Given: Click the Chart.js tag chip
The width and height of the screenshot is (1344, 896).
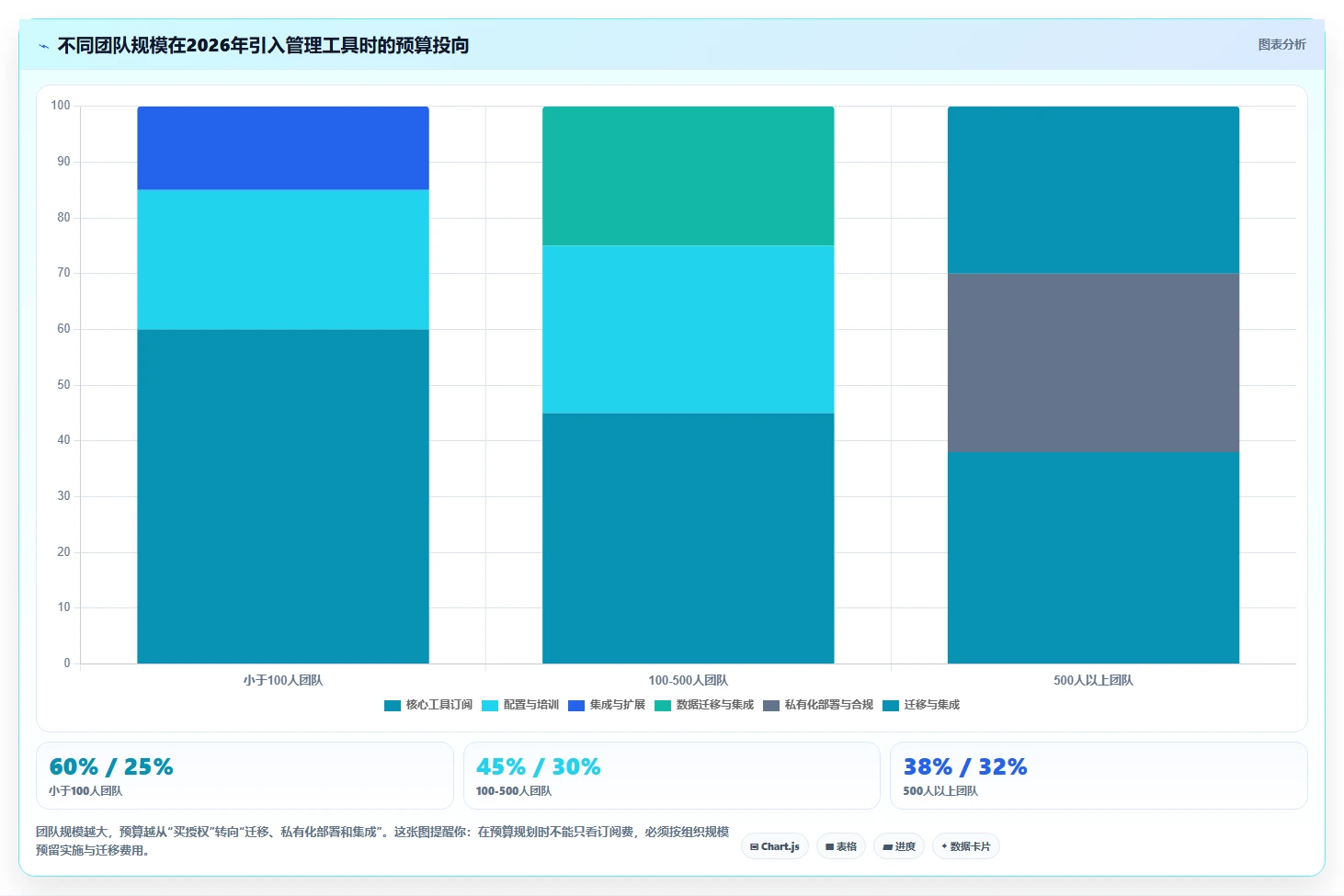Looking at the screenshot, I should (775, 846).
